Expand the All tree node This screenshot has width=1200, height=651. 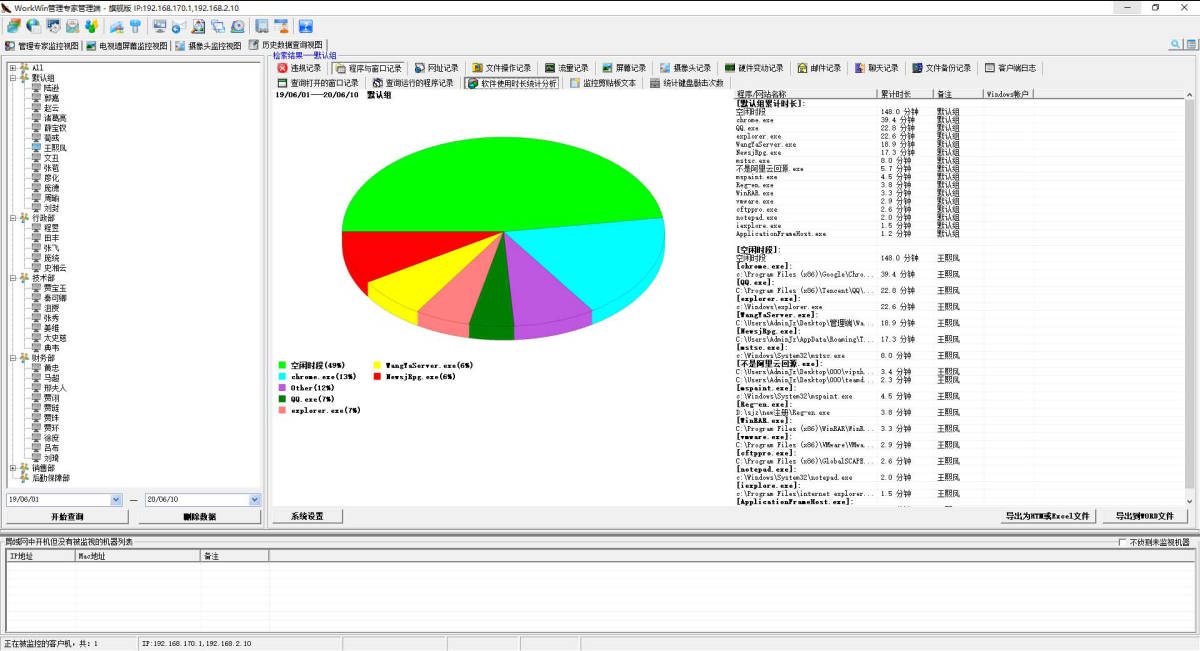point(12,68)
